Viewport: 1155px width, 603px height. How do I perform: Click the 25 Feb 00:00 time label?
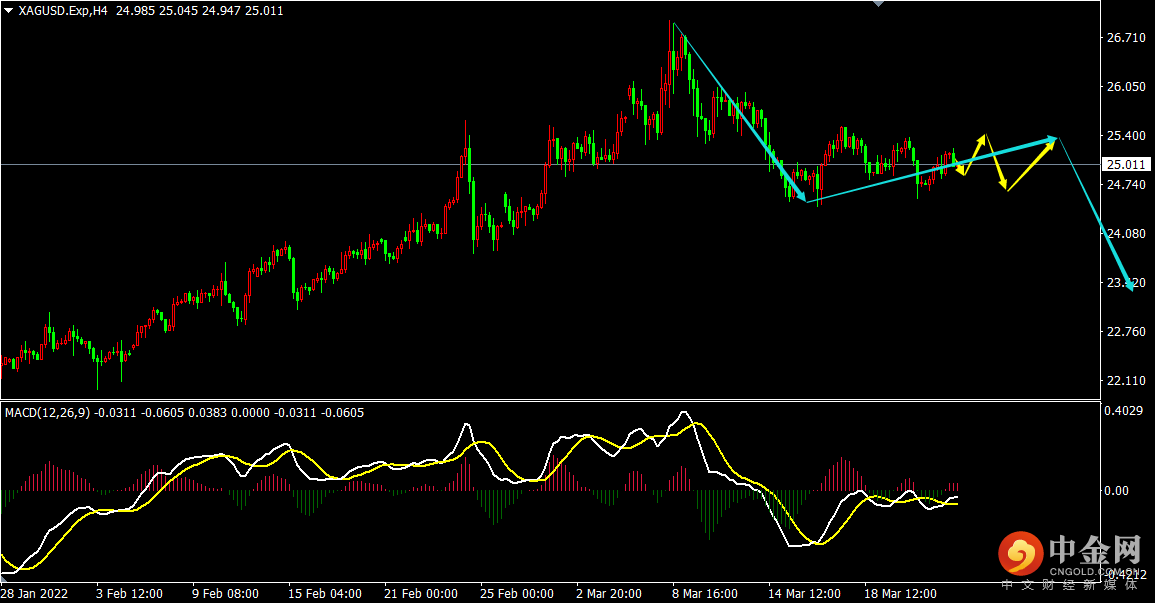click(x=517, y=593)
